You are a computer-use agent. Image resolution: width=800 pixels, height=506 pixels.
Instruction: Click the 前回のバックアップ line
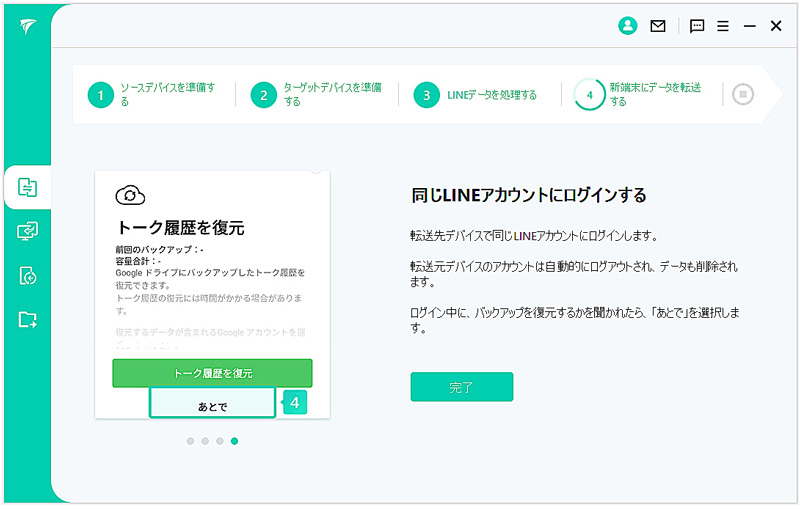pos(159,250)
